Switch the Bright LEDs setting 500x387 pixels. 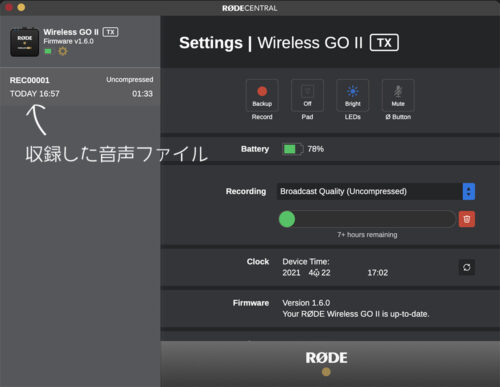click(x=352, y=95)
